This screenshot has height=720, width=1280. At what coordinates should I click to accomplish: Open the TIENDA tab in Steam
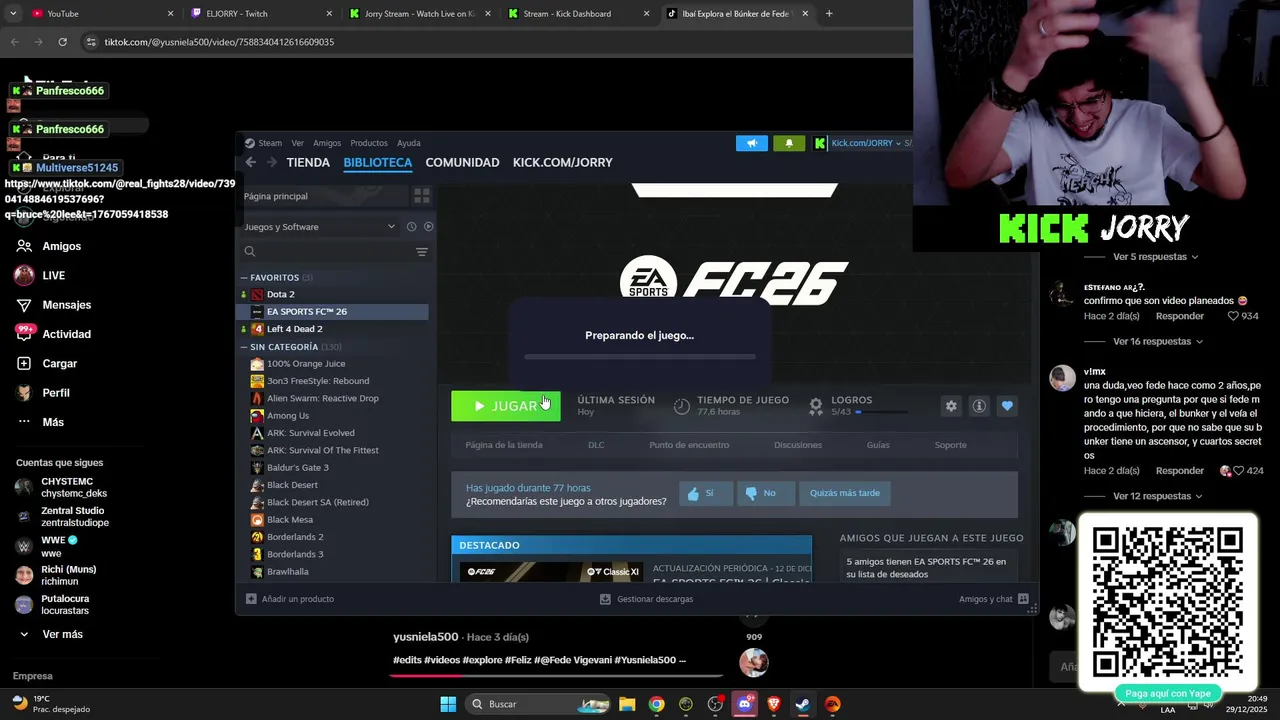coord(308,162)
